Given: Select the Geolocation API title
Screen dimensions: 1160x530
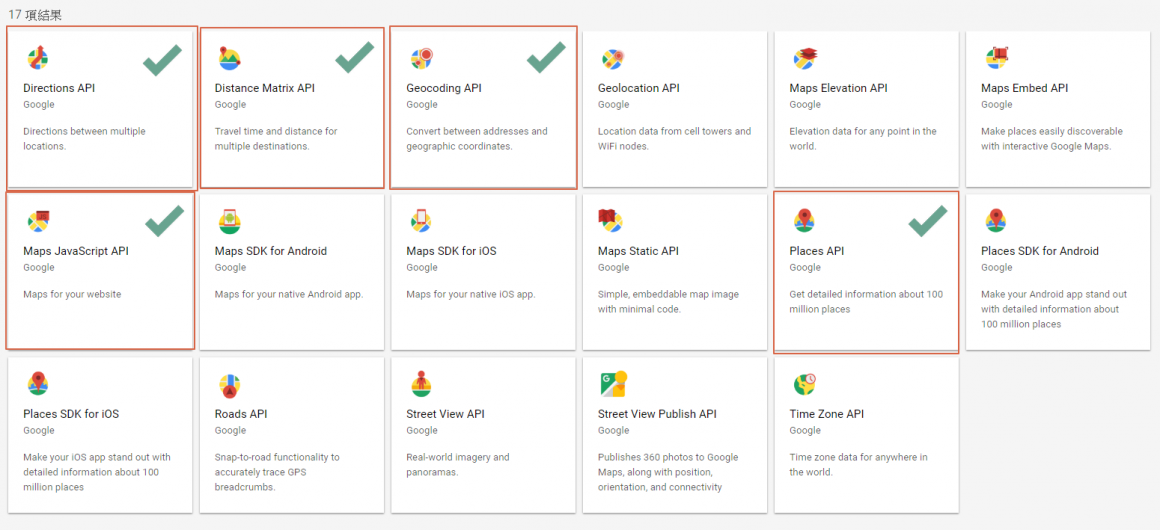Looking at the screenshot, I should (638, 88).
